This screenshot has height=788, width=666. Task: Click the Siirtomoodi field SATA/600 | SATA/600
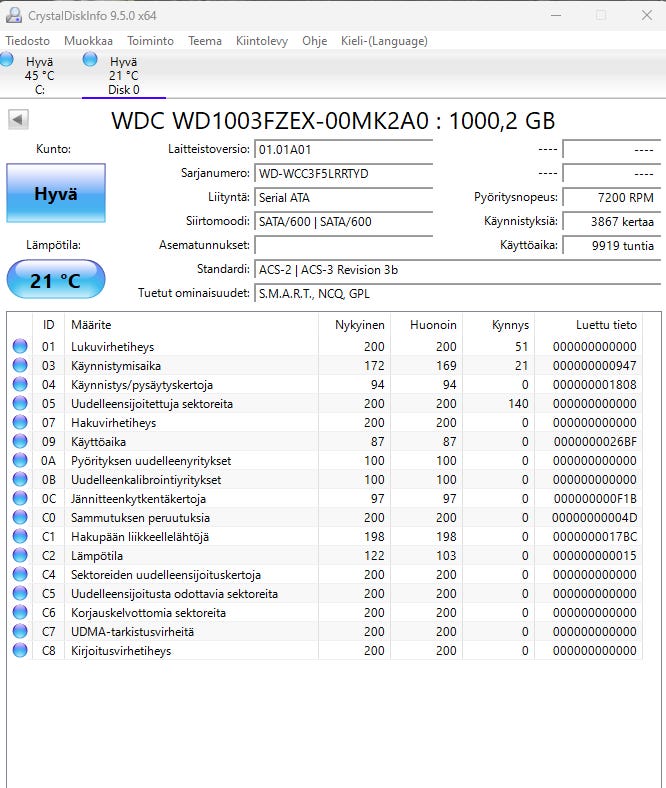coord(344,222)
